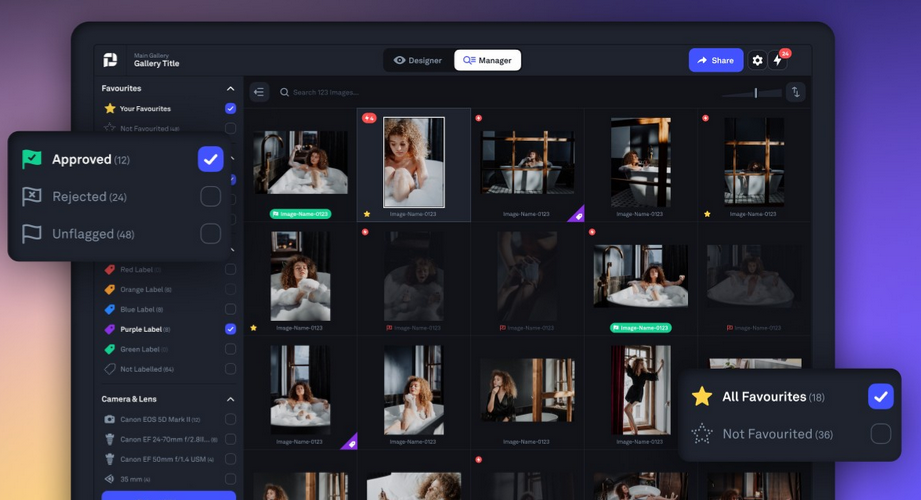Viewport: 921px width, 500px height.
Task: Collapse the Camera & Lens section chevron
Action: (230, 399)
